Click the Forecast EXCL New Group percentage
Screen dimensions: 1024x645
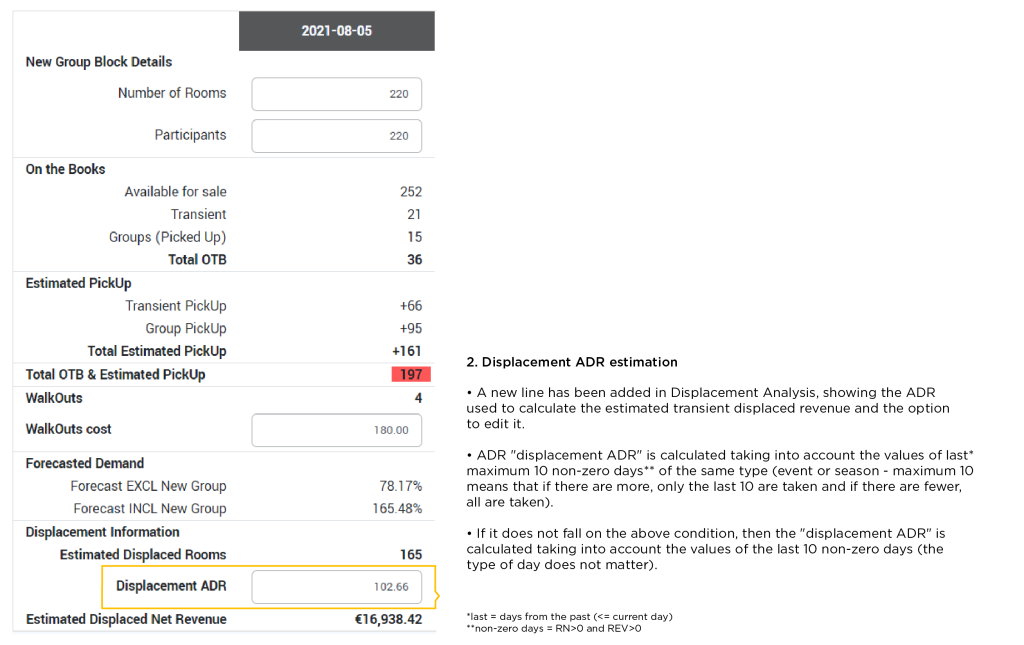(400, 486)
